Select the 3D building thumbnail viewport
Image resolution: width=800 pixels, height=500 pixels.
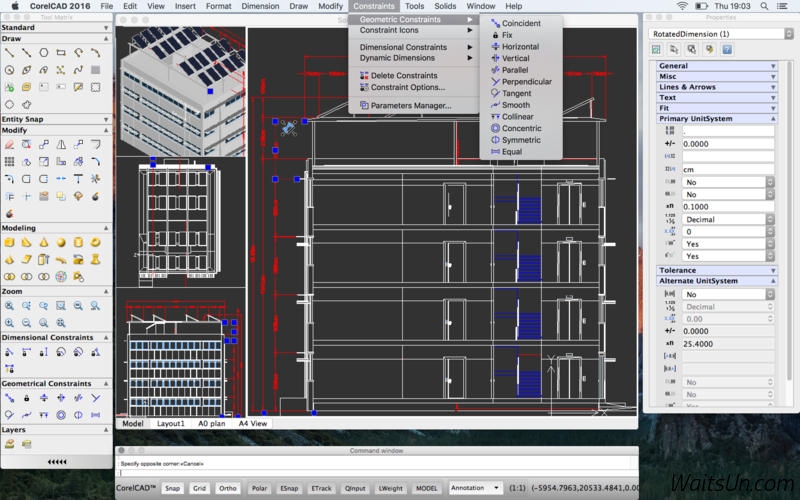(x=181, y=91)
